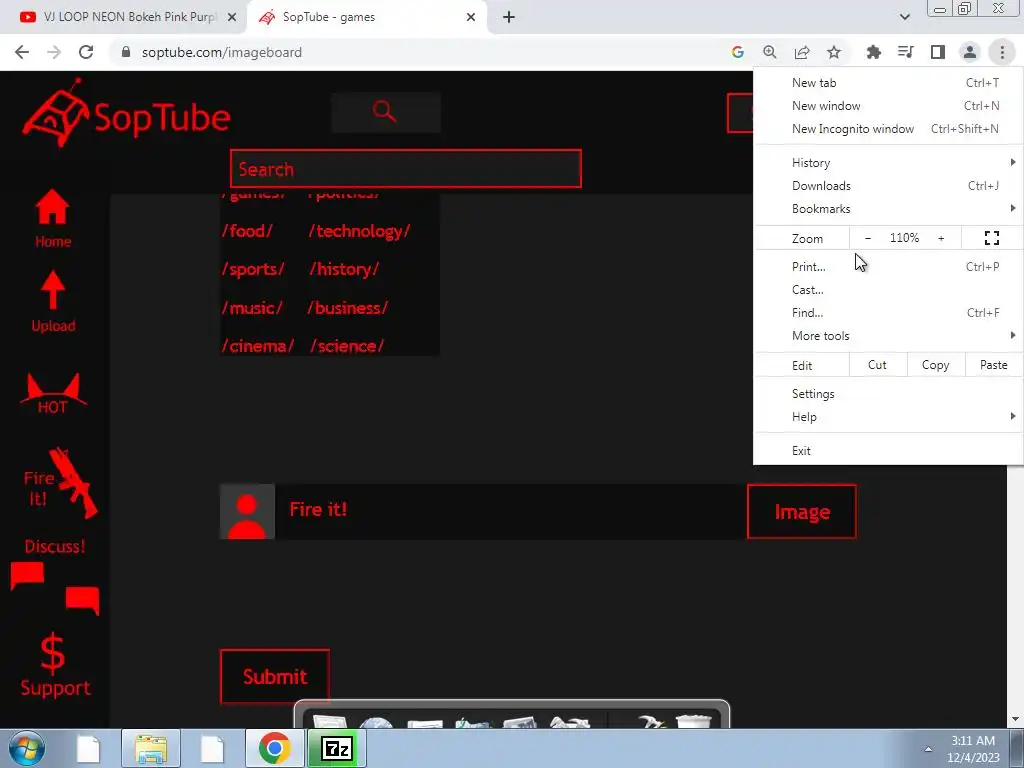Choose Exit from Chrome menu
Screen dimensions: 1024x768
click(x=888, y=451)
